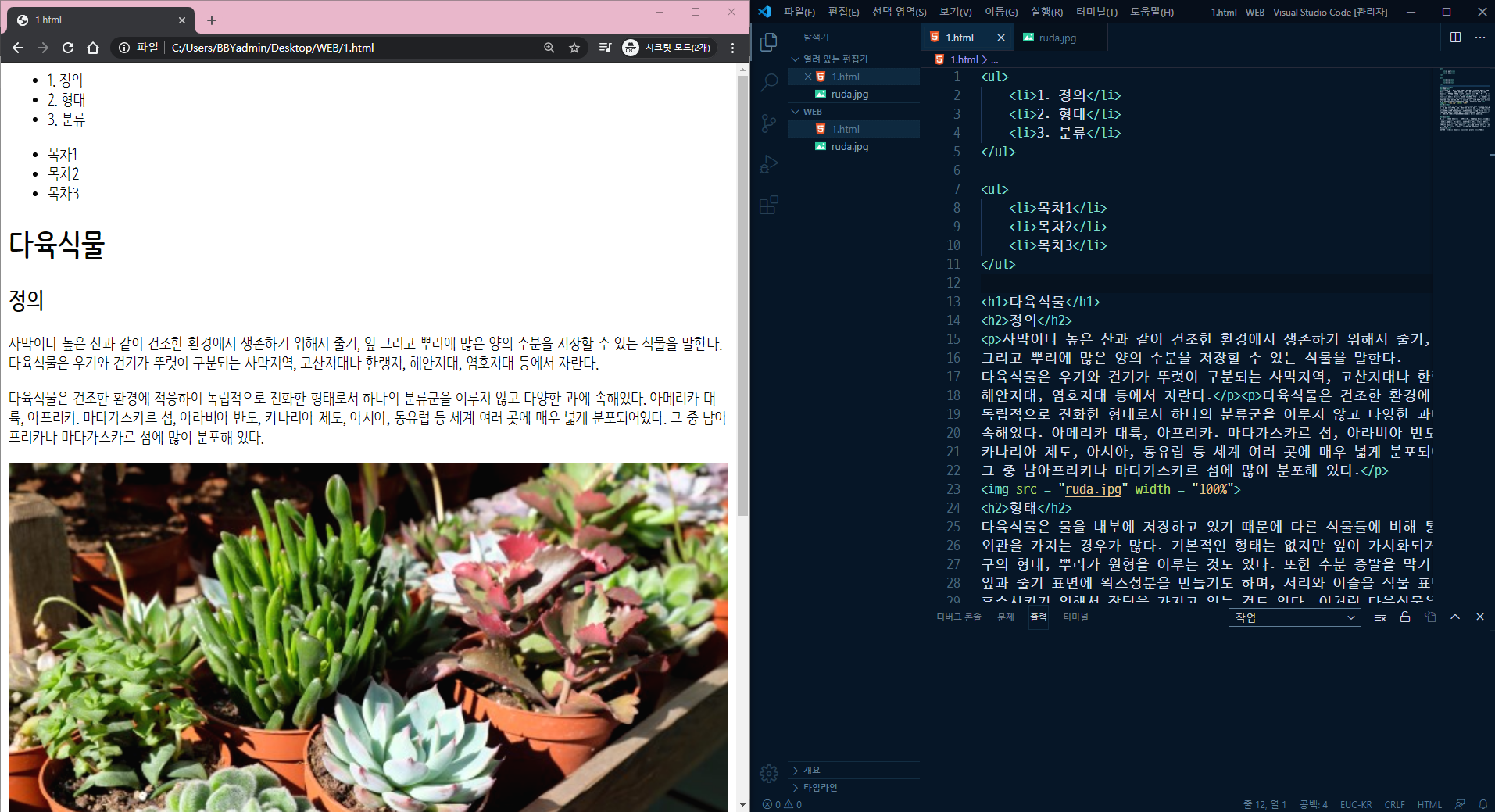This screenshot has width=1495, height=812.
Task: Toggle the output scroll lock icon
Action: pos(1405,617)
